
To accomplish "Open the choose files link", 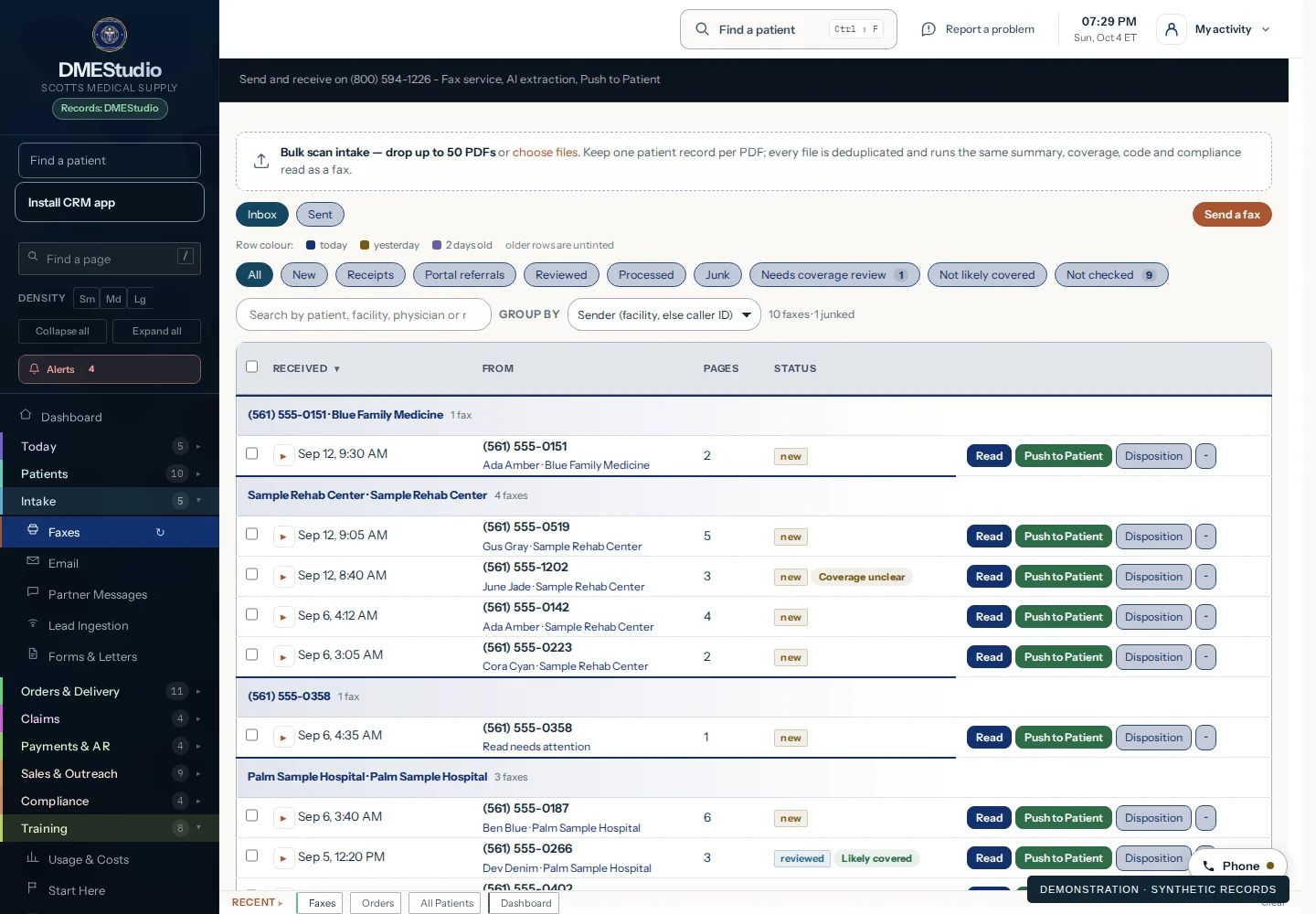I will [545, 153].
